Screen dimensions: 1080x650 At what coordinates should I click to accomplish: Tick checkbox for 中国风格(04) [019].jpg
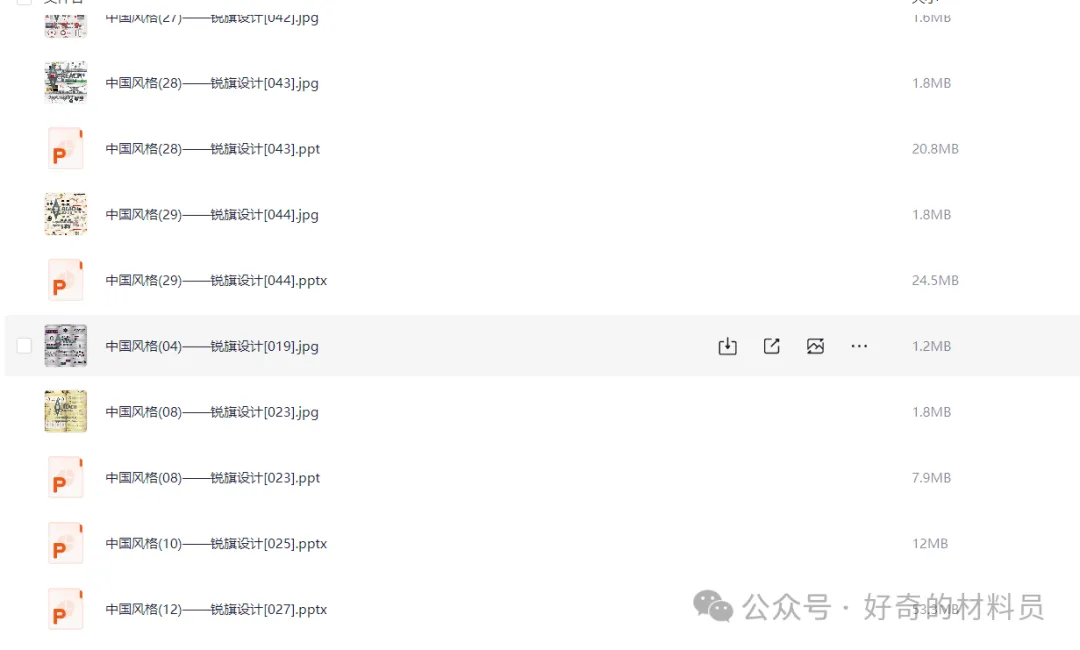pos(24,346)
